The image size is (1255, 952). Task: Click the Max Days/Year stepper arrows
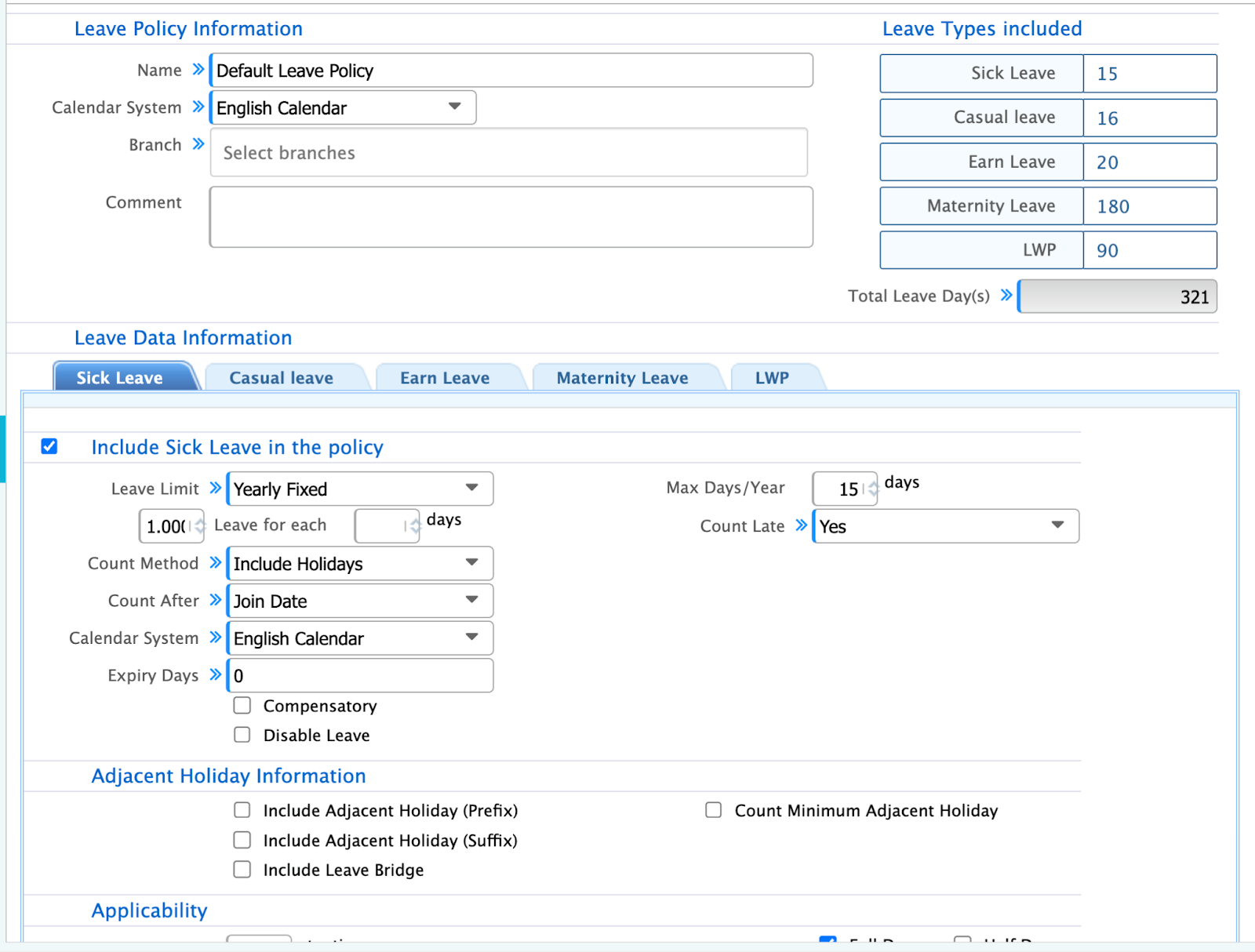(871, 489)
